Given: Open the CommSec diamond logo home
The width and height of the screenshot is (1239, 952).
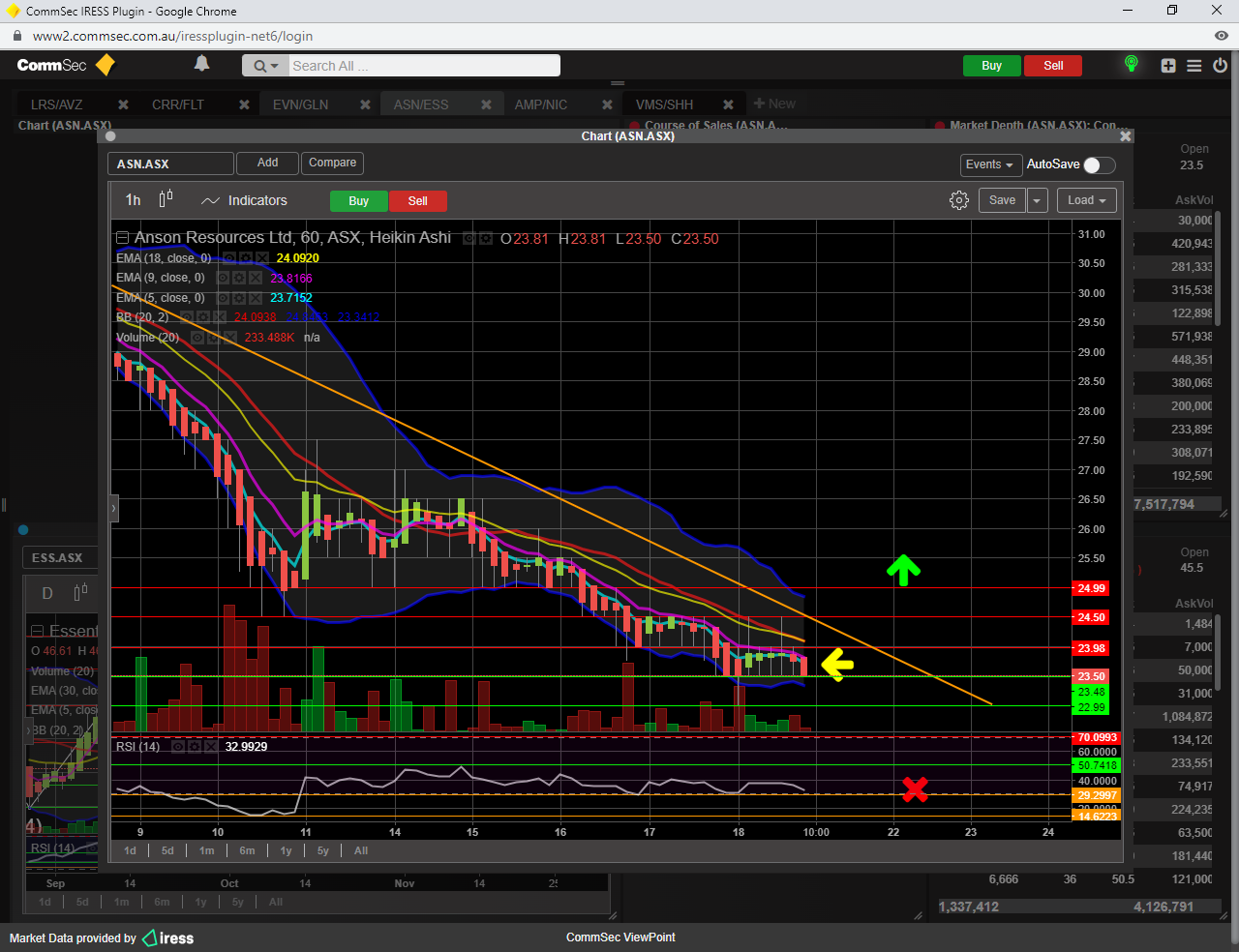Looking at the screenshot, I should 106,65.
